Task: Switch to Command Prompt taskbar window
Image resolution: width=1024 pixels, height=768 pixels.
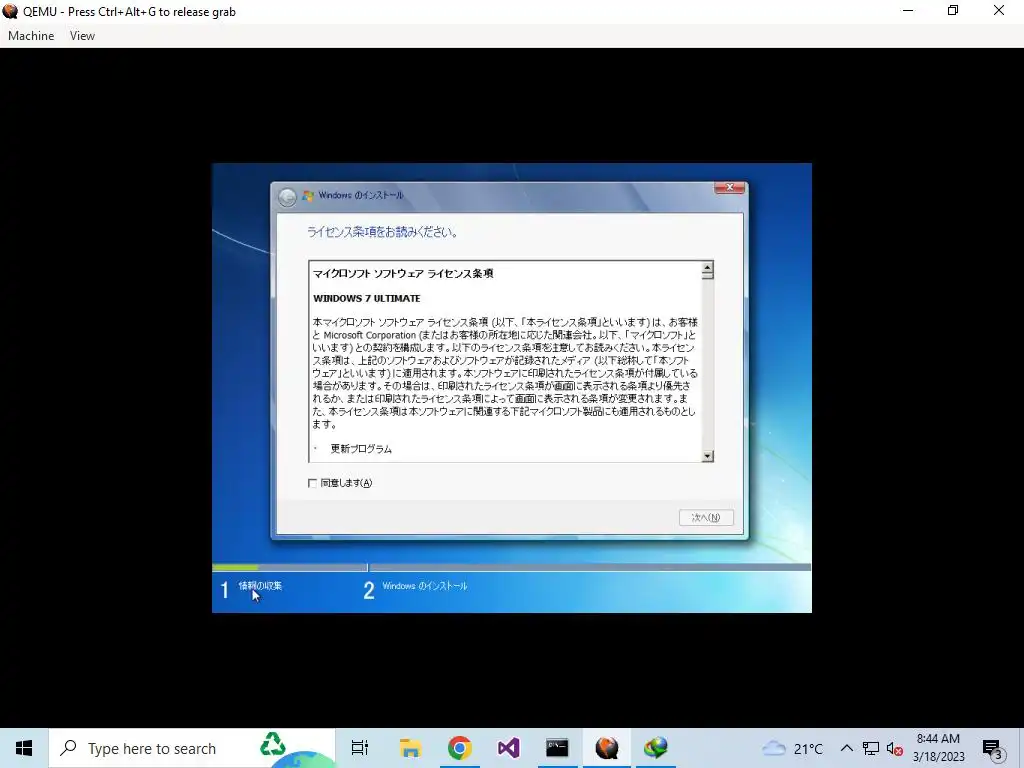Action: pyautogui.click(x=557, y=748)
